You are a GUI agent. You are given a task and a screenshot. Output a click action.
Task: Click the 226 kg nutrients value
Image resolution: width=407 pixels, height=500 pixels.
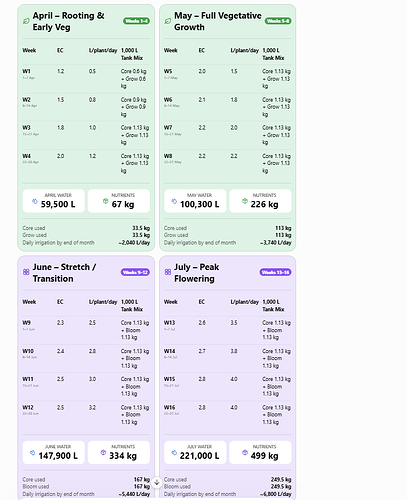coord(264,204)
